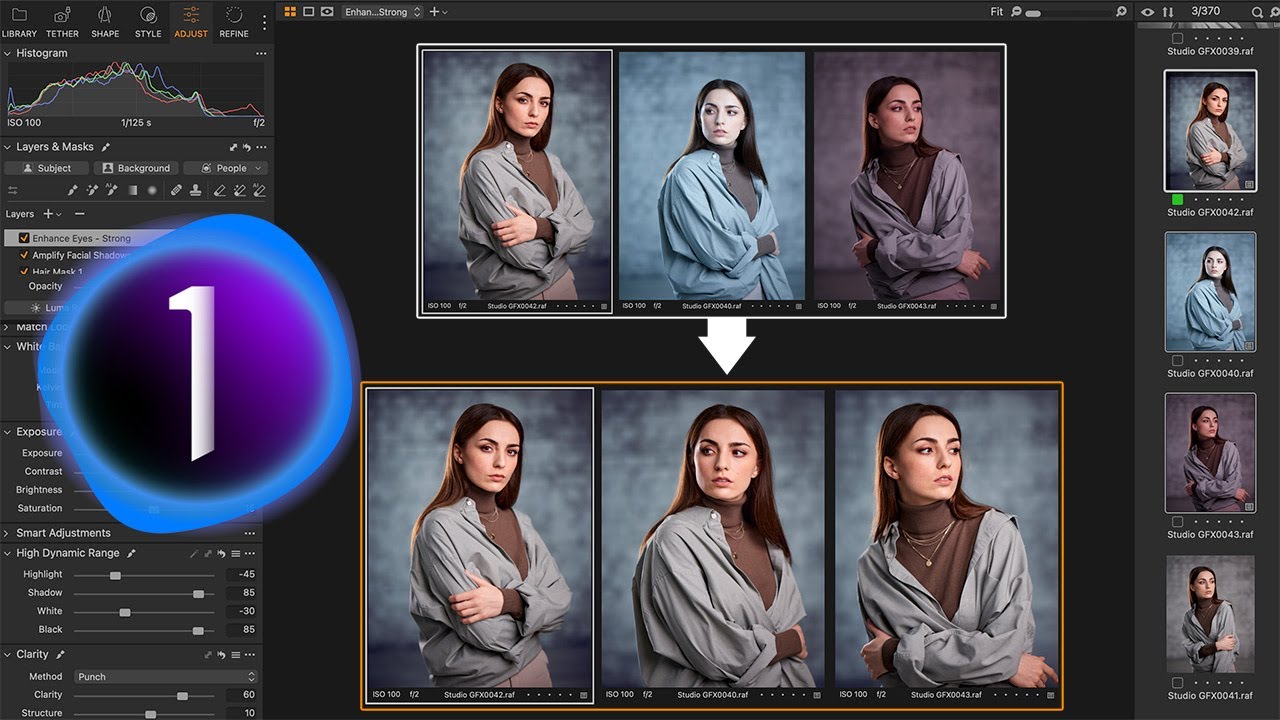Delete layer with minus button
The image size is (1280, 720).
click(x=80, y=214)
